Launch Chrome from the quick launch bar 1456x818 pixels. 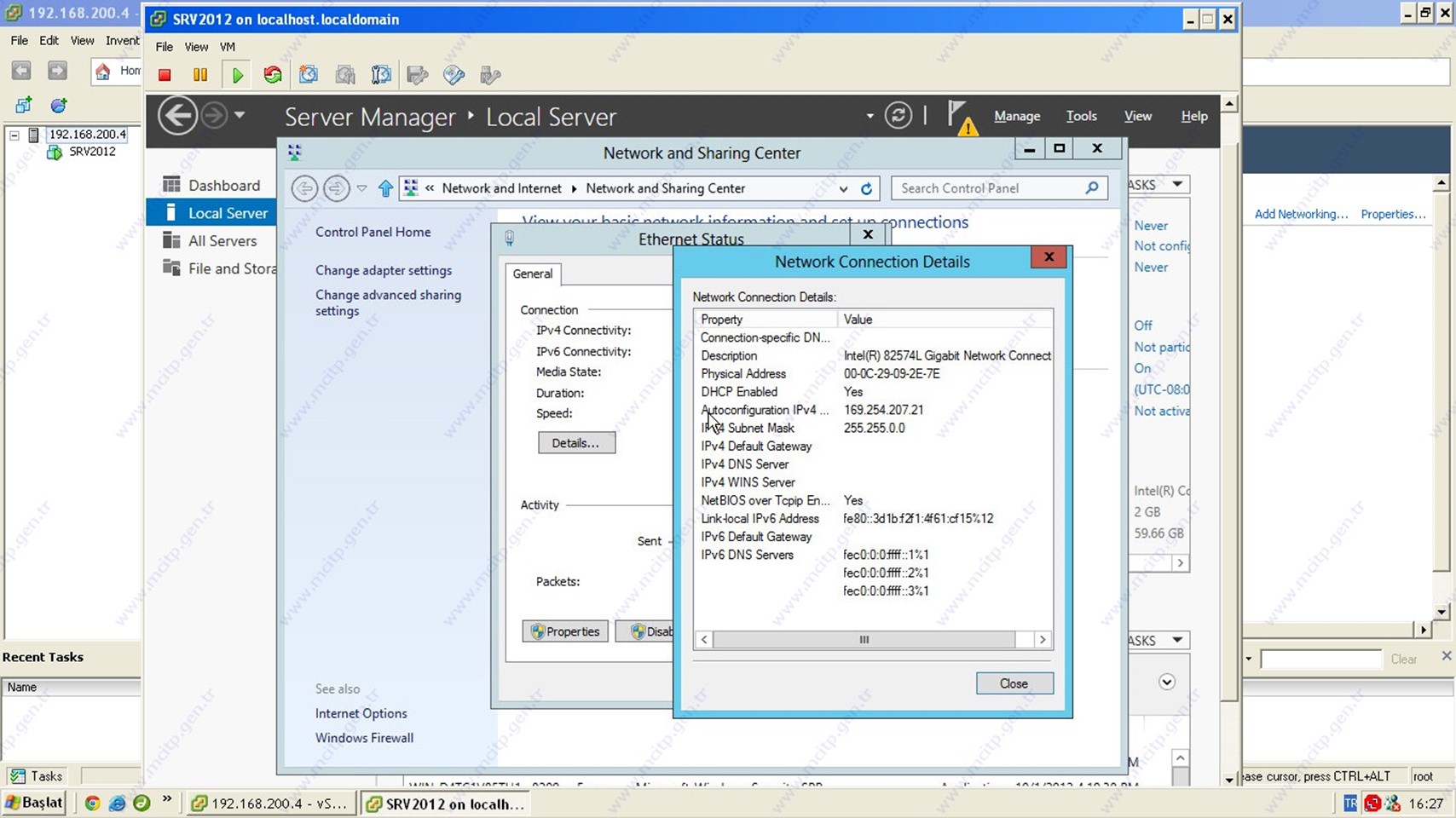click(x=92, y=803)
